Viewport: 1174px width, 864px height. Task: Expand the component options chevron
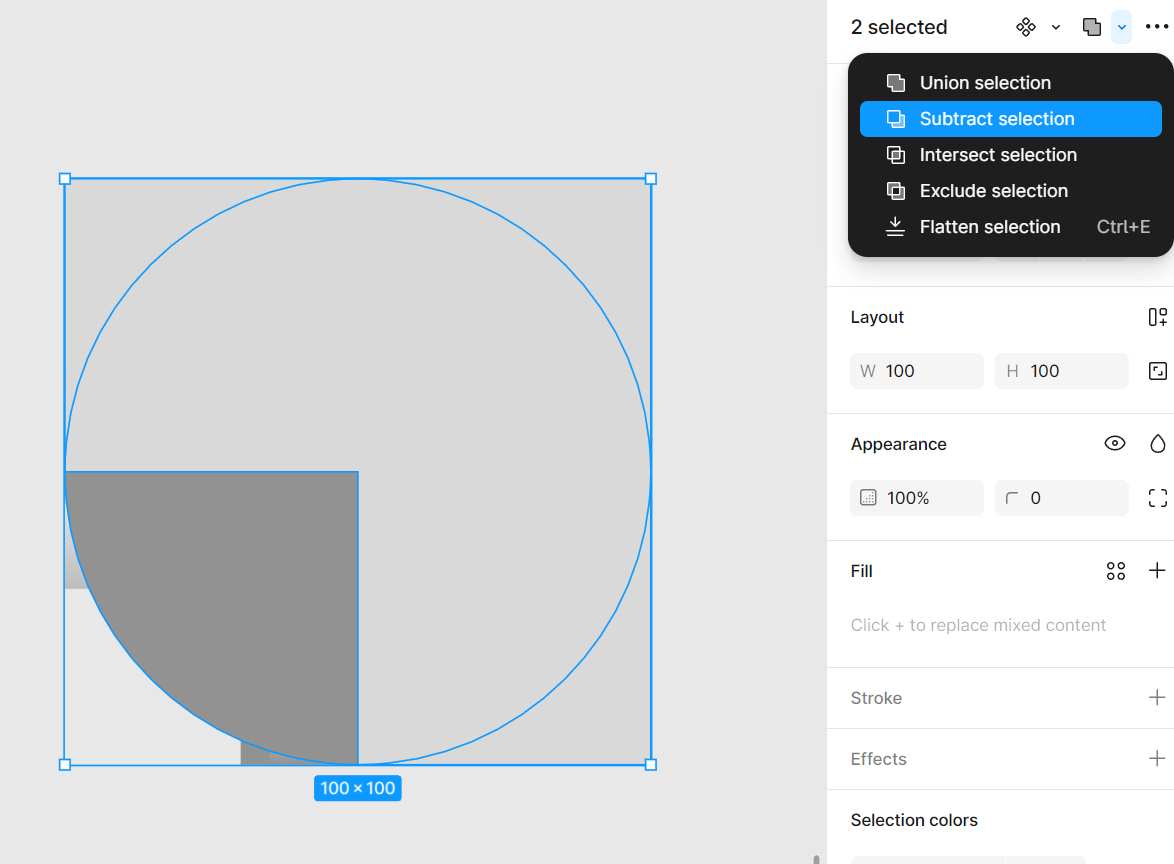[x=1056, y=27]
